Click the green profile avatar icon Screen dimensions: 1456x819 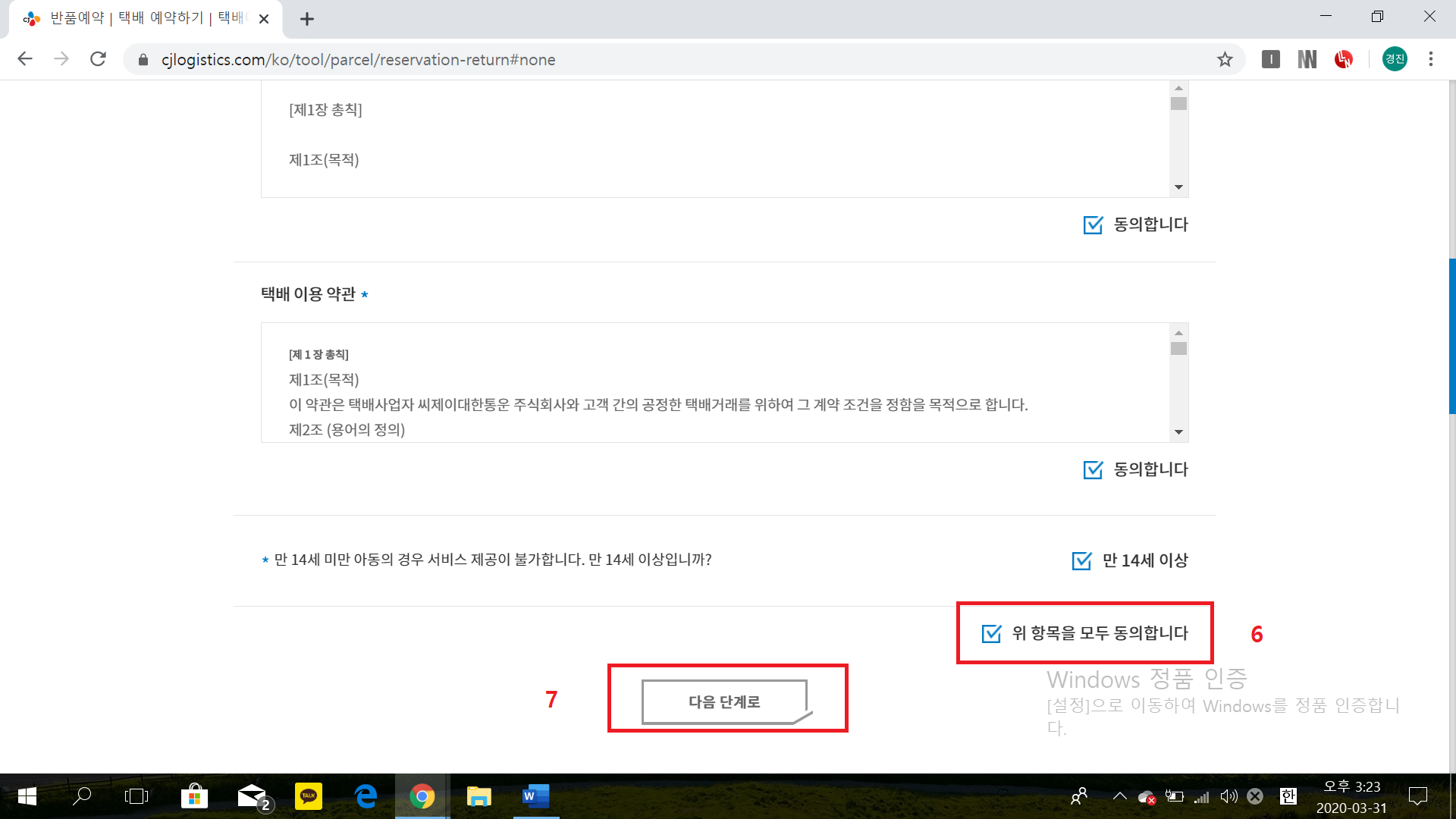point(1395,59)
